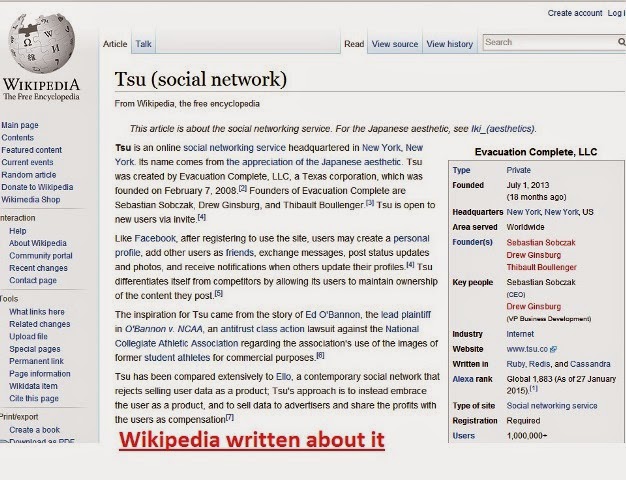Click the search magnifier icon
This screenshot has height=480, width=626.
click(x=622, y=42)
